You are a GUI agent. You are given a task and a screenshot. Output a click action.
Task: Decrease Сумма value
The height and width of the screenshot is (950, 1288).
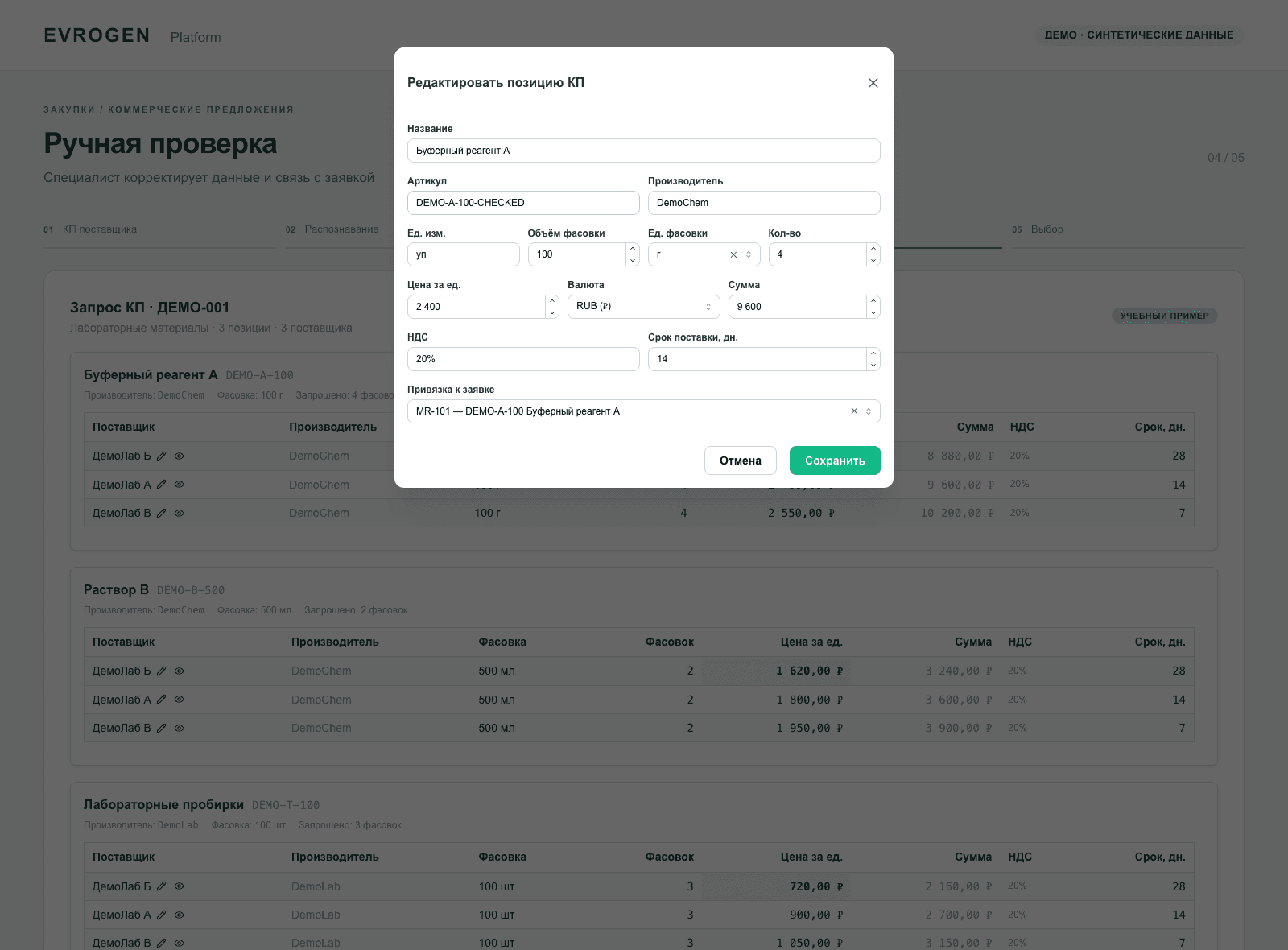pos(873,312)
